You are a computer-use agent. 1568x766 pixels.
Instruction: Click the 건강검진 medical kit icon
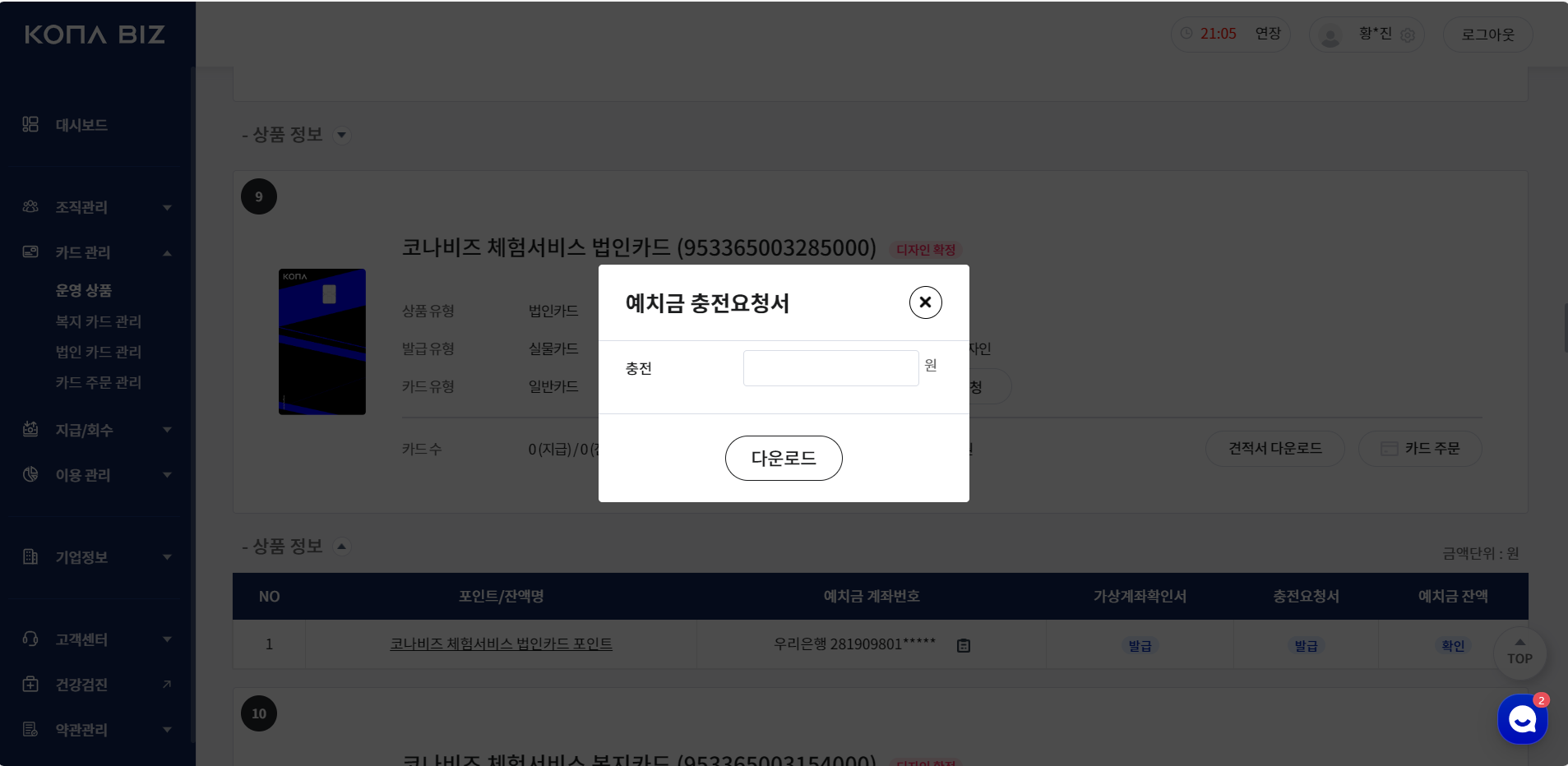pos(30,684)
